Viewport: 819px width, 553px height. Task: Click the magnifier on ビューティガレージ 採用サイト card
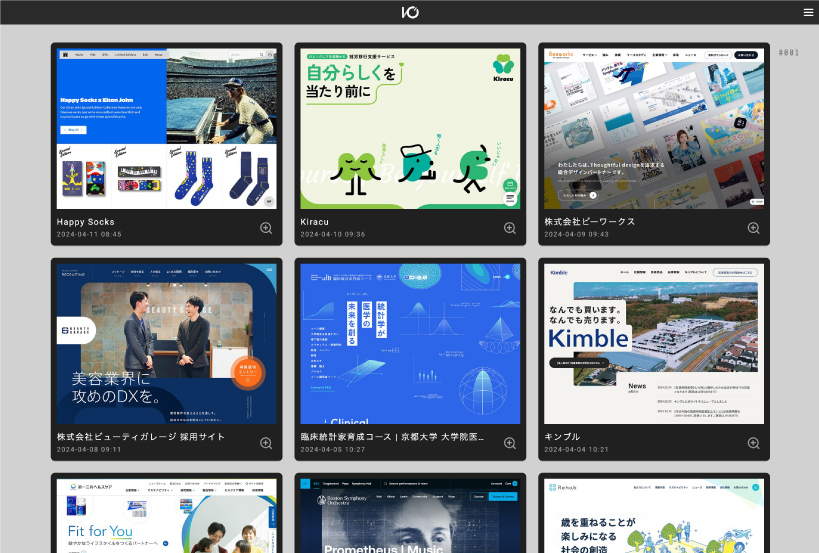(x=266, y=443)
